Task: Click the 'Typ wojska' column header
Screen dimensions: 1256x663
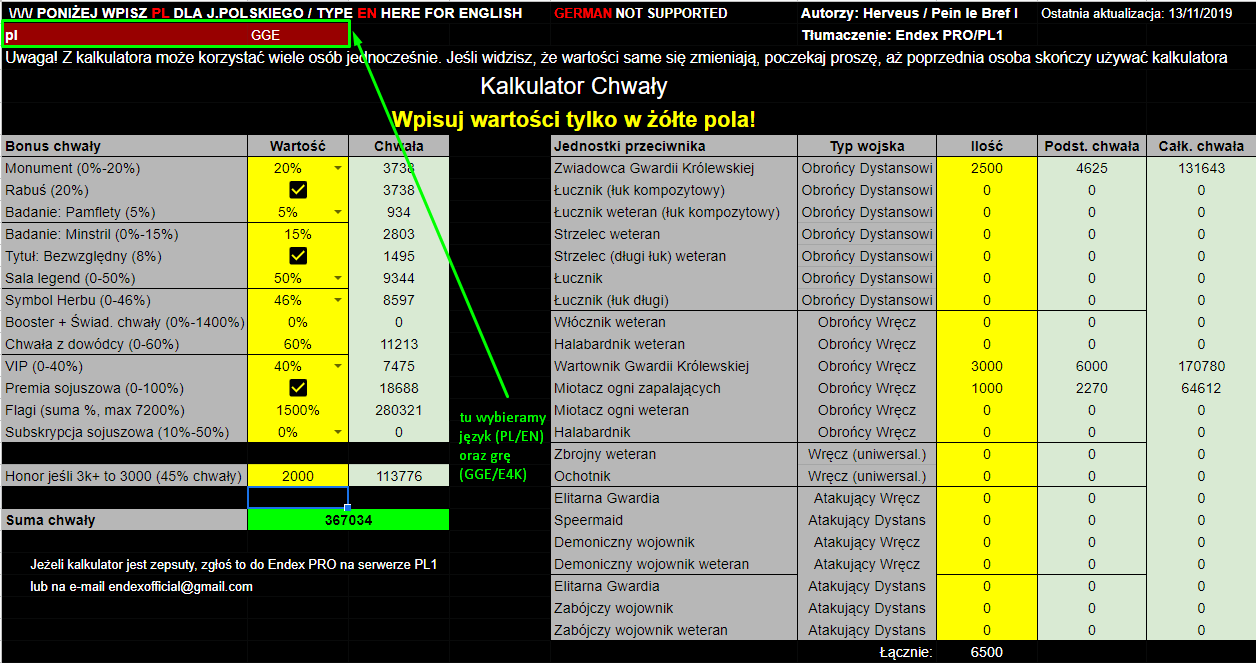Action: [867, 146]
